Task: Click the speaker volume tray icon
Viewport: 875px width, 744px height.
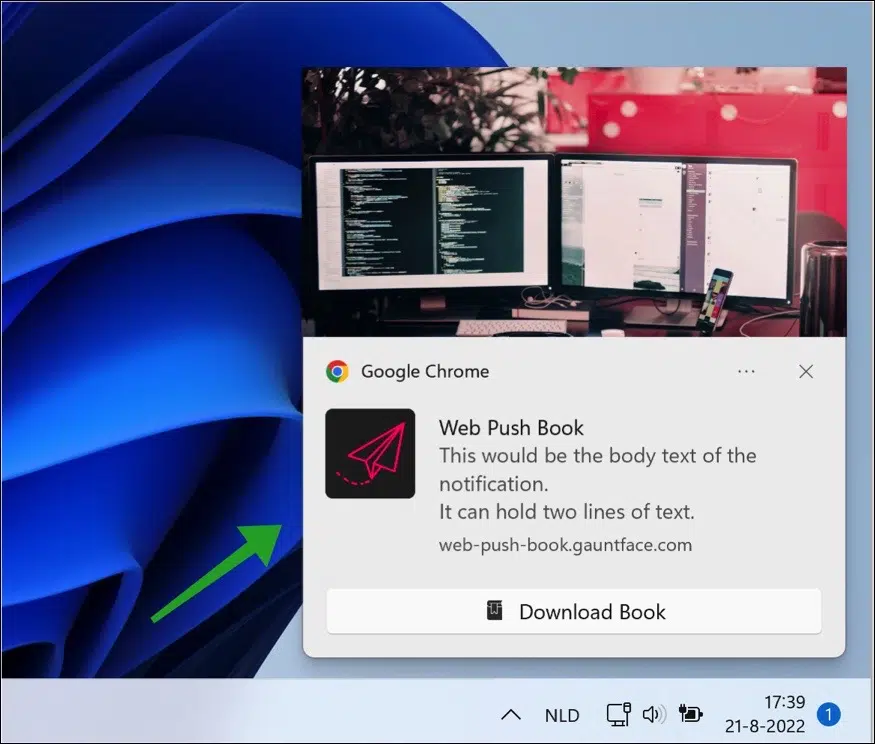Action: click(653, 714)
